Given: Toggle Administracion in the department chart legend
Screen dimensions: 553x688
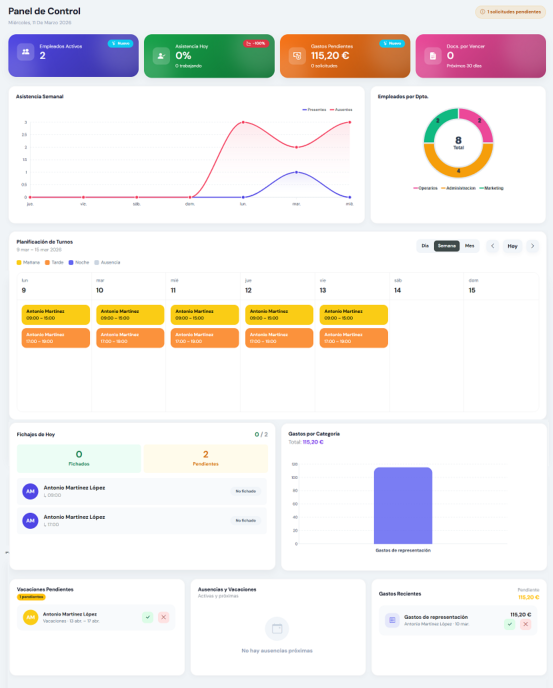Looking at the screenshot, I should (458, 188).
